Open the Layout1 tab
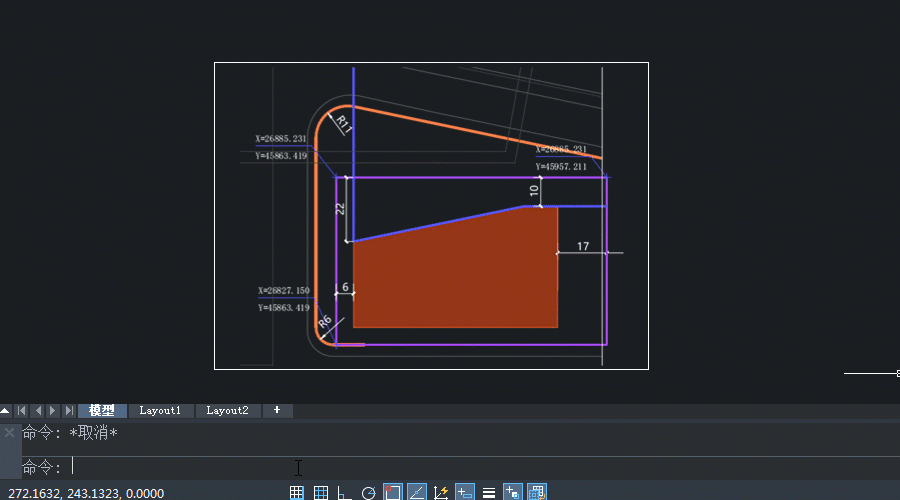The height and width of the screenshot is (500, 900). coord(160,411)
